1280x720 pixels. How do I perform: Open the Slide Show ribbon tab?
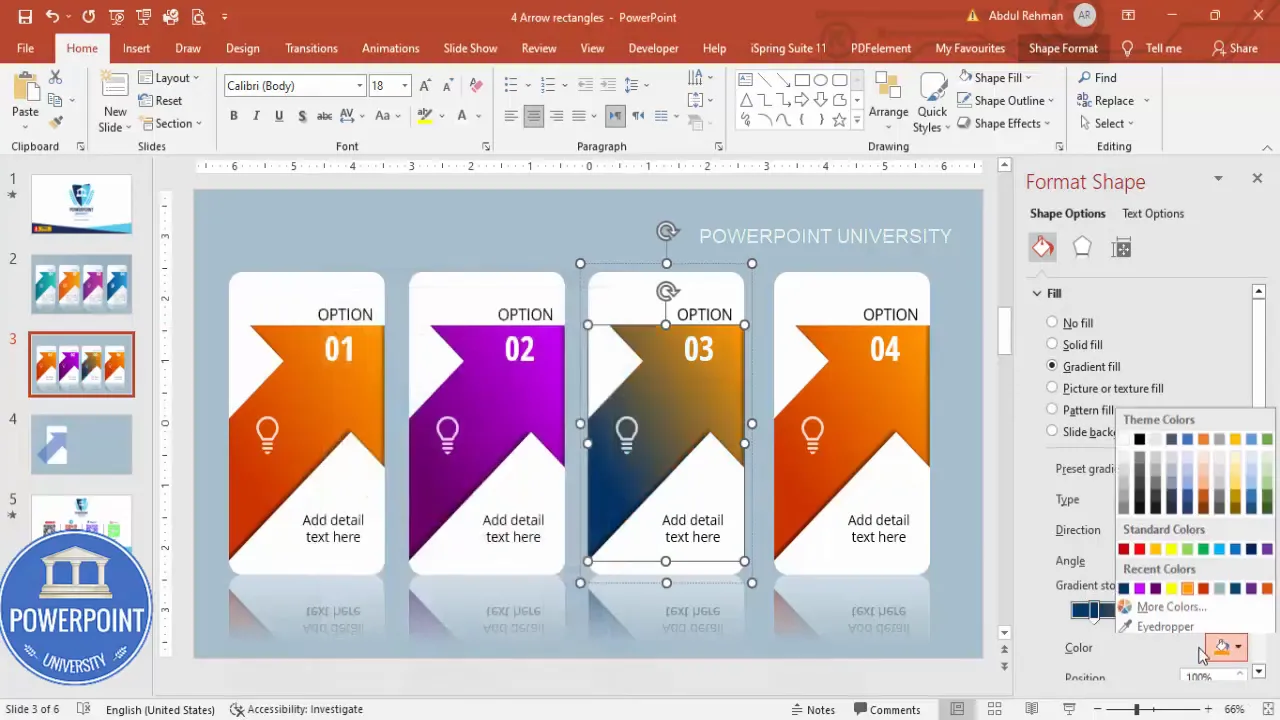pos(470,48)
